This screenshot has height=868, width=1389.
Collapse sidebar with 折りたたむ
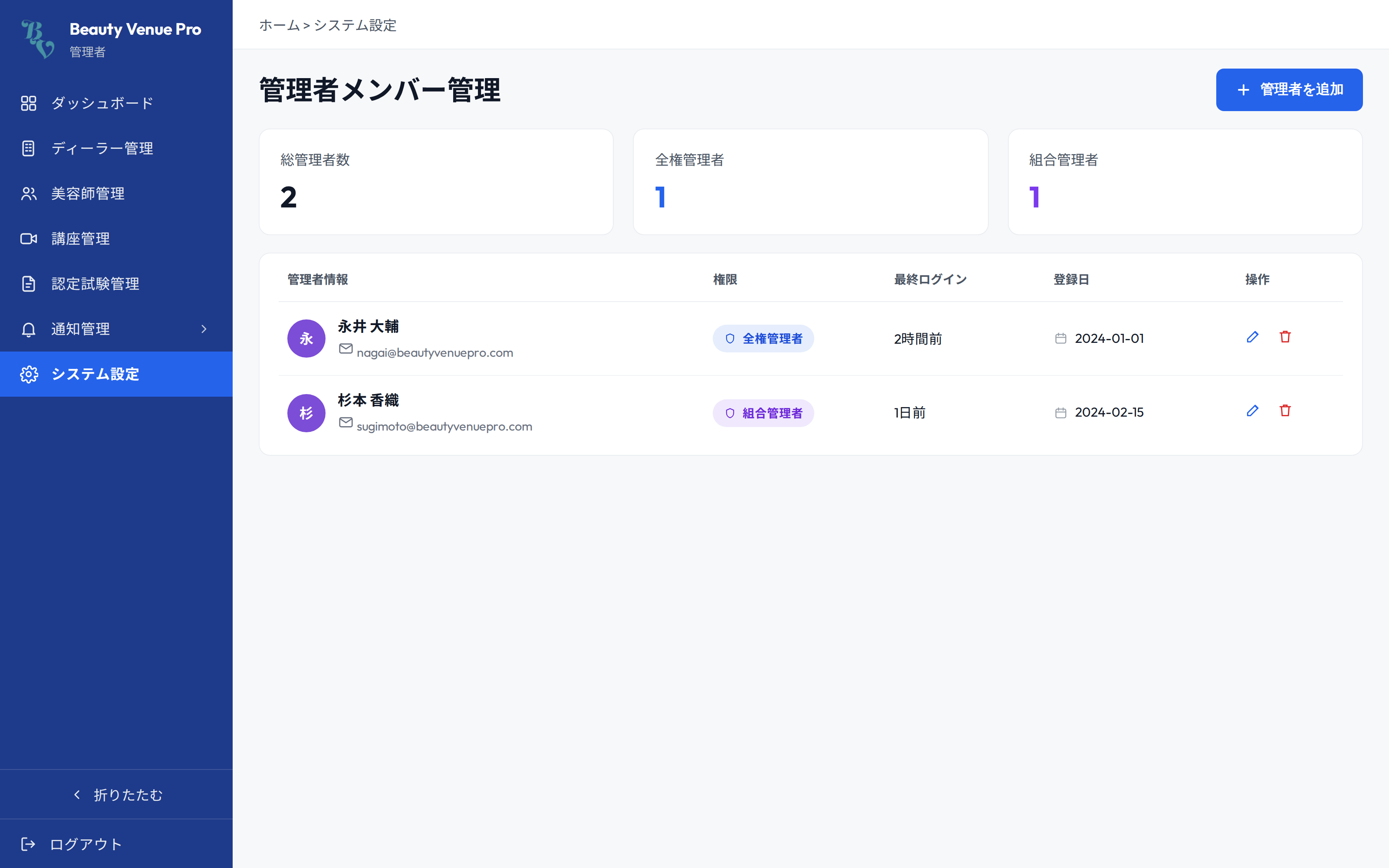[116, 795]
